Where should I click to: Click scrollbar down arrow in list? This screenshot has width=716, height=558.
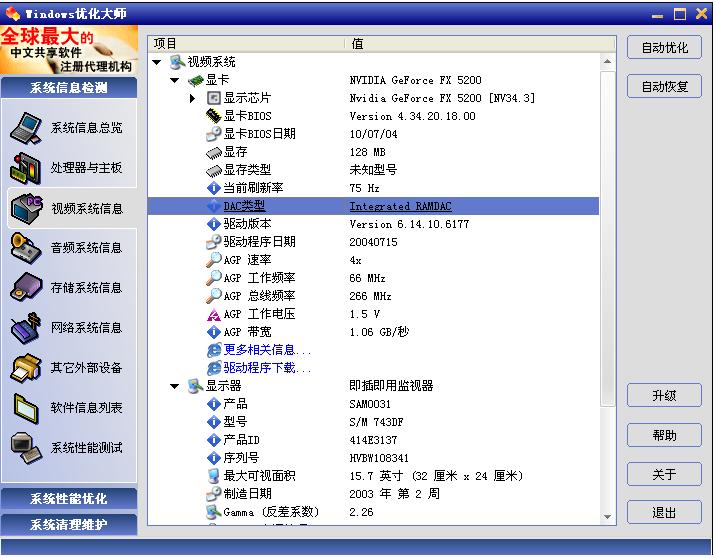pos(607,516)
